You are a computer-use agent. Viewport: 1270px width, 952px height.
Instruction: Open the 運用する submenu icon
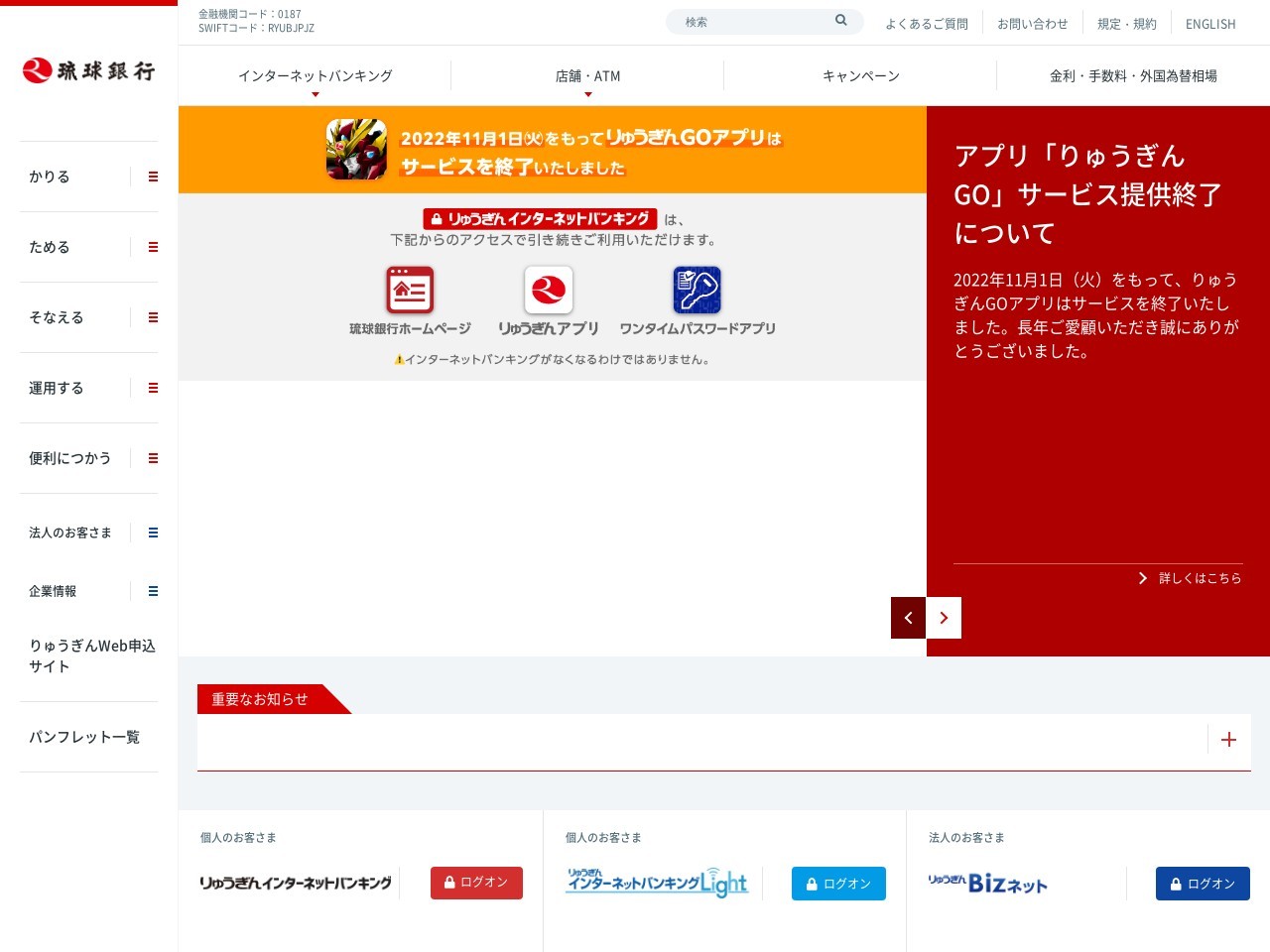(153, 388)
